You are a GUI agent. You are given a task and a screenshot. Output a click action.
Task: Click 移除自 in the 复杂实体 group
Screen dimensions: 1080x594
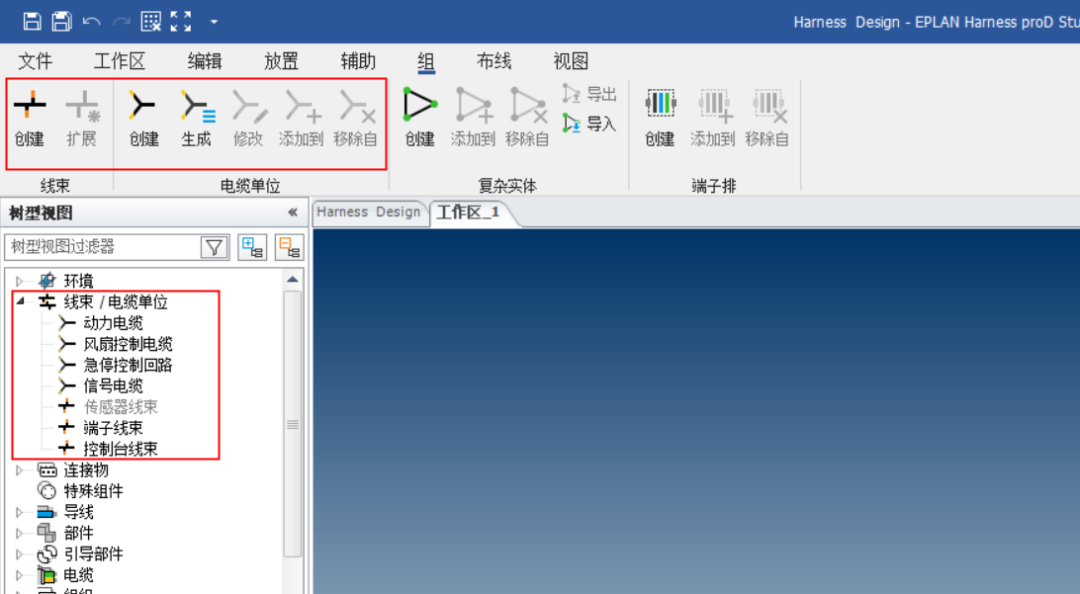pyautogui.click(x=527, y=119)
